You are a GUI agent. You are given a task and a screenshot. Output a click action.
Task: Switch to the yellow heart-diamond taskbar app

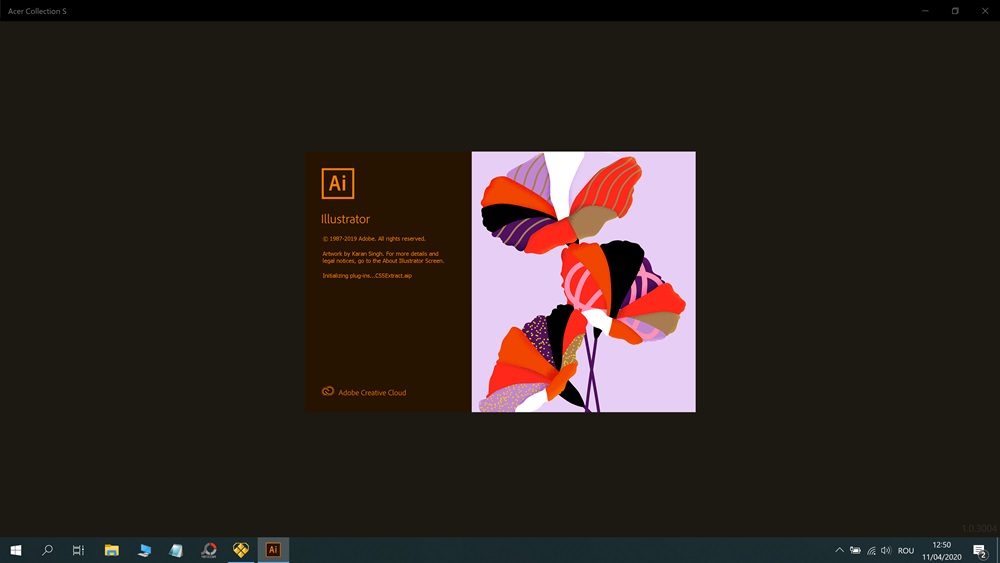coord(240,550)
